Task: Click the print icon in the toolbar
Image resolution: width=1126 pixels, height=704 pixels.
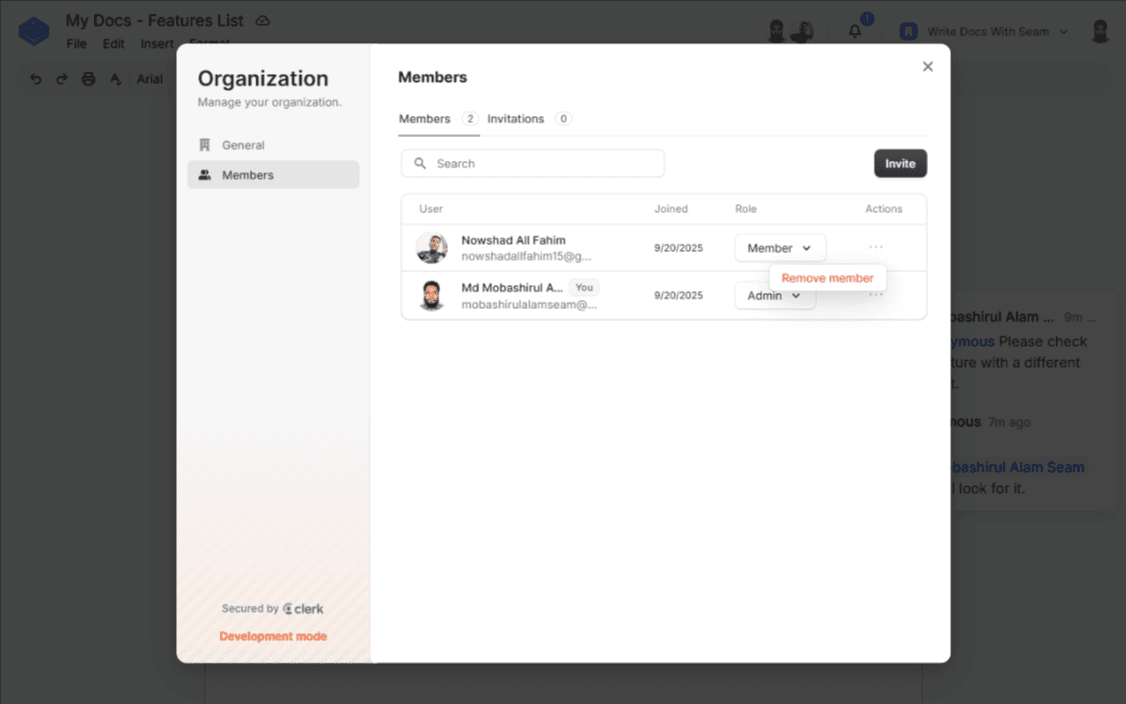Action: click(x=88, y=79)
